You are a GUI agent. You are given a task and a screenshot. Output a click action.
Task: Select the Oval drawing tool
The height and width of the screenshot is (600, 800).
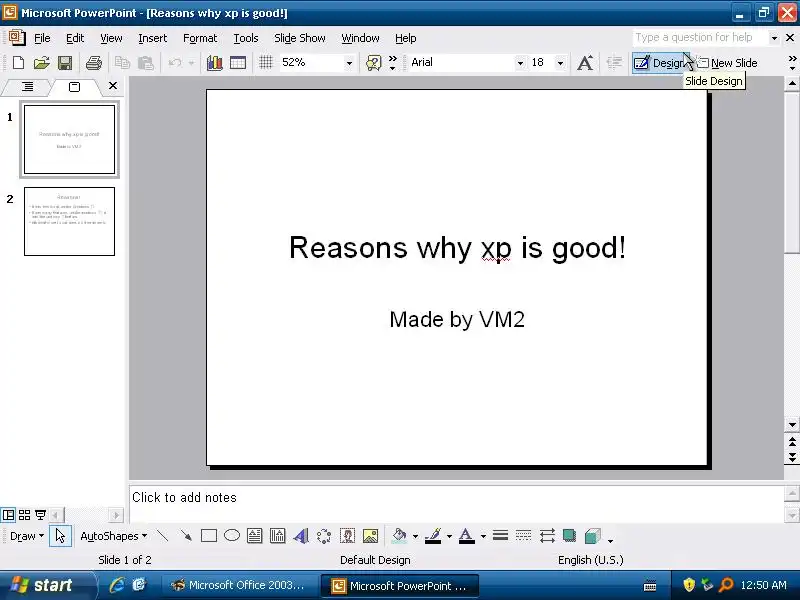[x=232, y=536]
